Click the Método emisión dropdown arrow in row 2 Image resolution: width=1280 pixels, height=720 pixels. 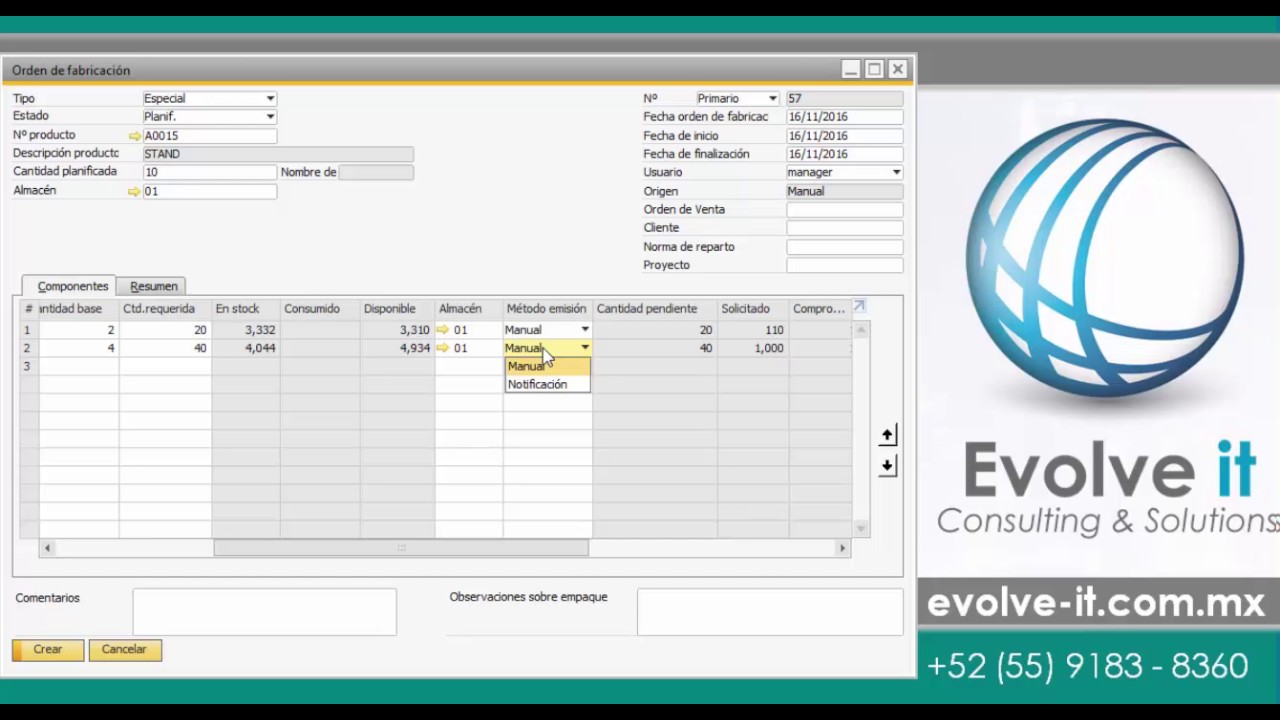[x=585, y=348]
